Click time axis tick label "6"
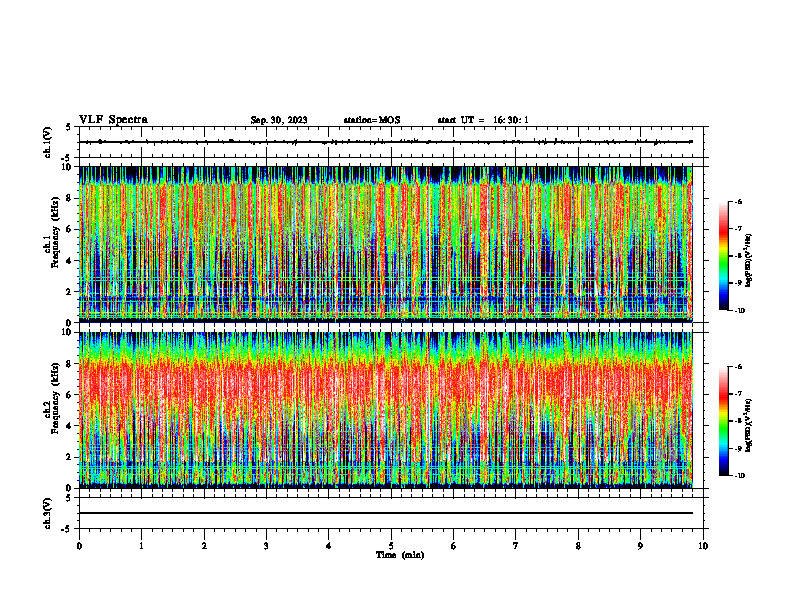The image size is (792, 612). click(454, 546)
